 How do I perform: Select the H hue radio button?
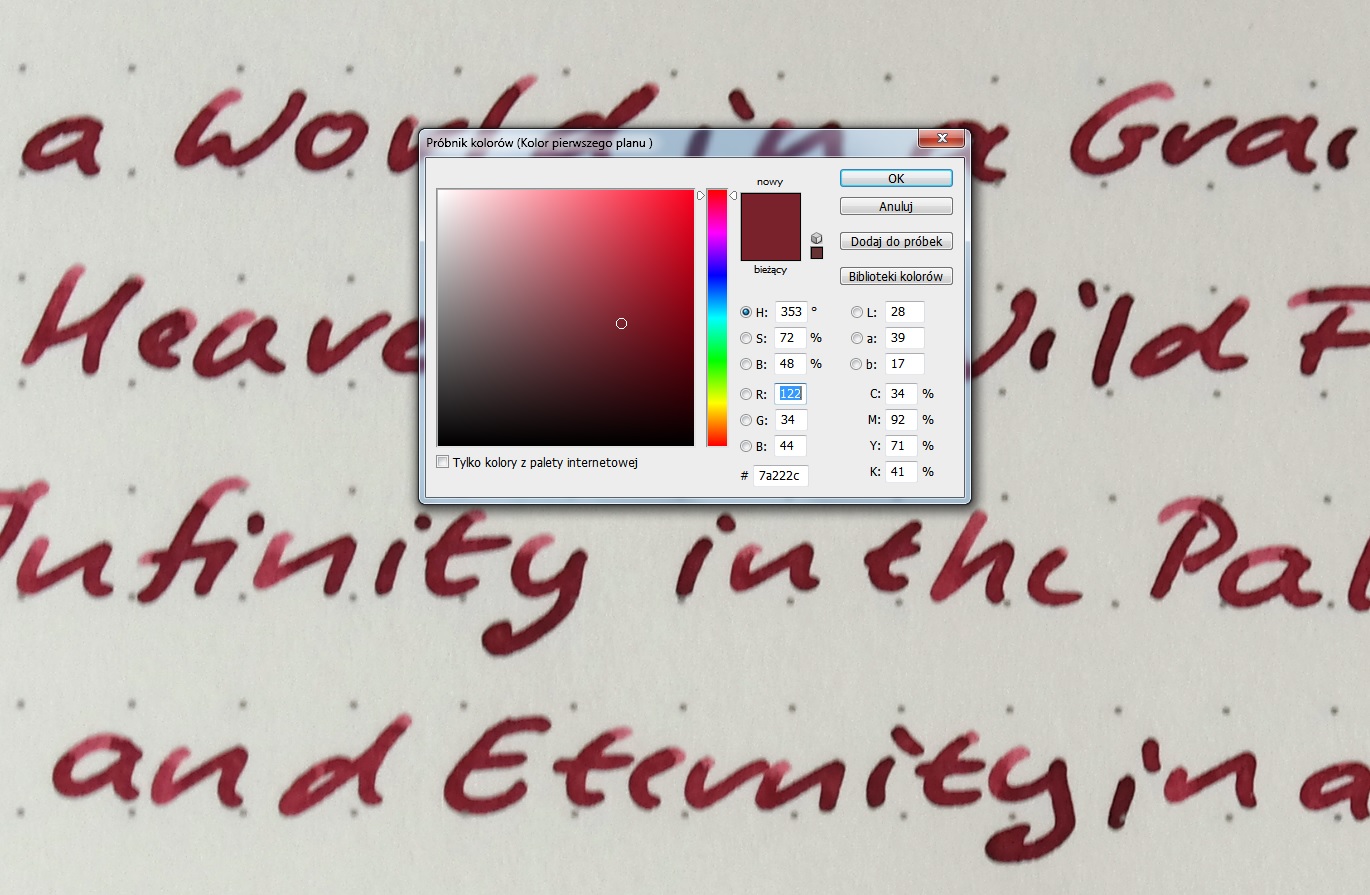(746, 312)
